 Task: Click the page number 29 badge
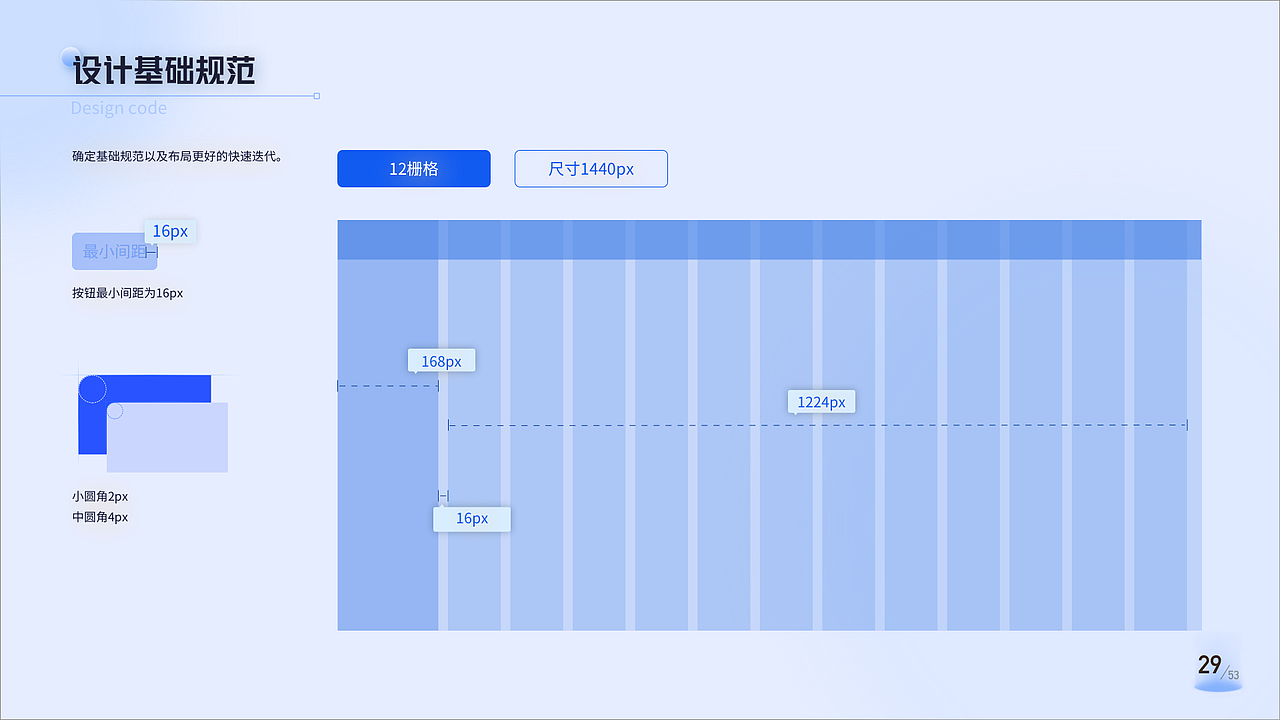pos(1213,666)
